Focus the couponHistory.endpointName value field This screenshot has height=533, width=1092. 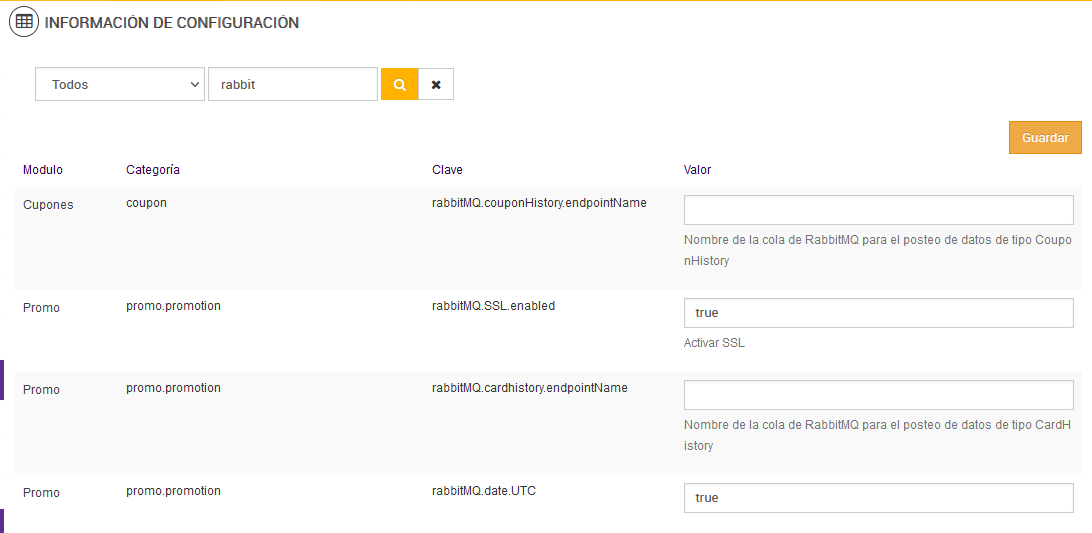point(878,210)
